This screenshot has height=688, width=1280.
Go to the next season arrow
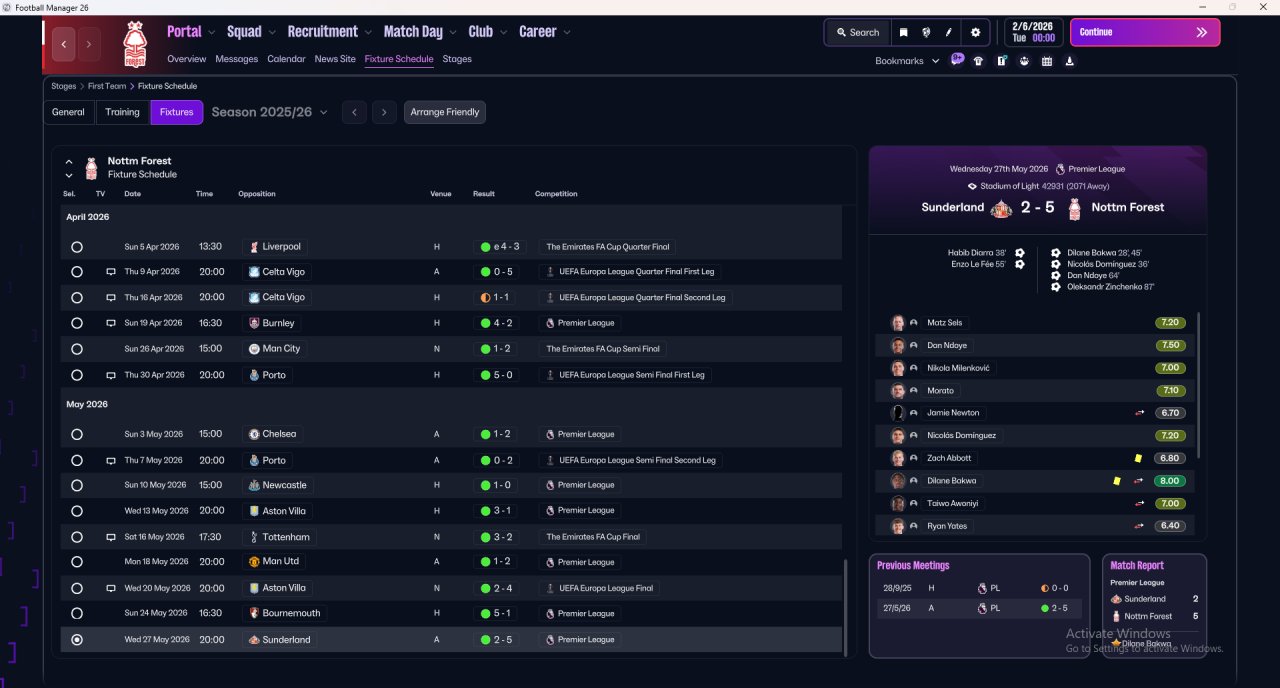[384, 112]
